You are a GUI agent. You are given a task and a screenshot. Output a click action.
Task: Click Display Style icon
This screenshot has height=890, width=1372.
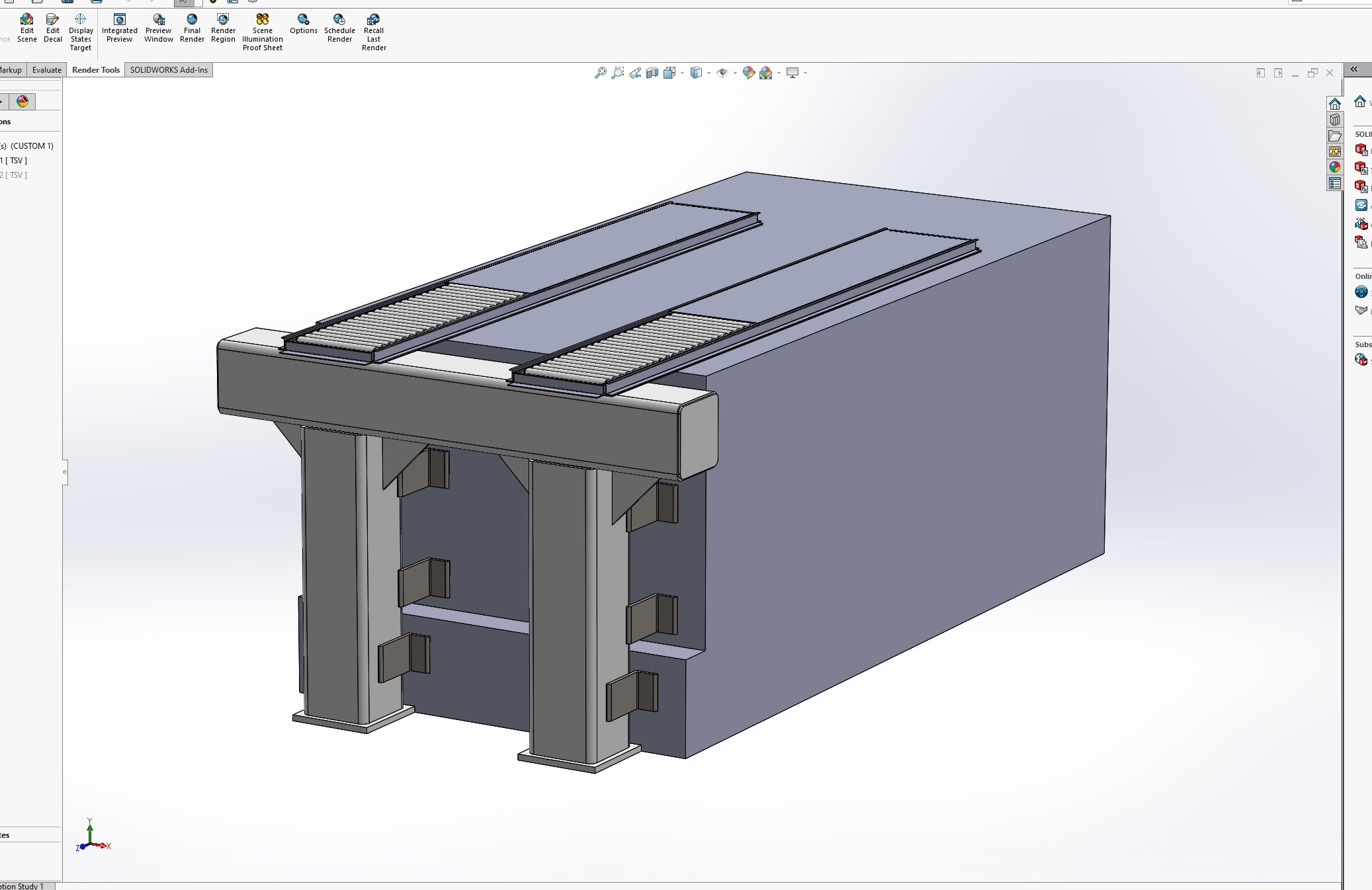click(x=696, y=73)
